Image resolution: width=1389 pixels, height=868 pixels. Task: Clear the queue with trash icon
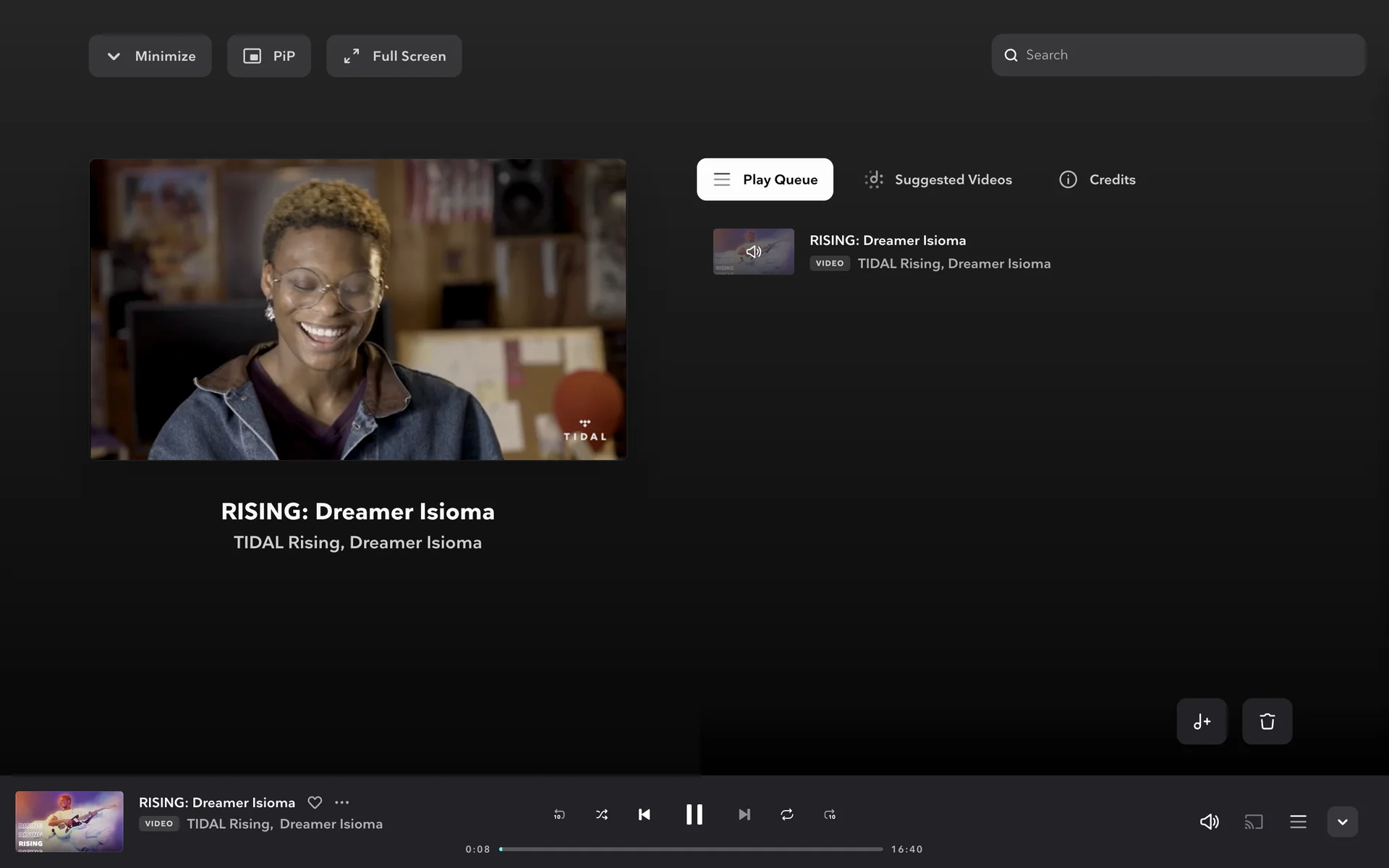[1267, 721]
